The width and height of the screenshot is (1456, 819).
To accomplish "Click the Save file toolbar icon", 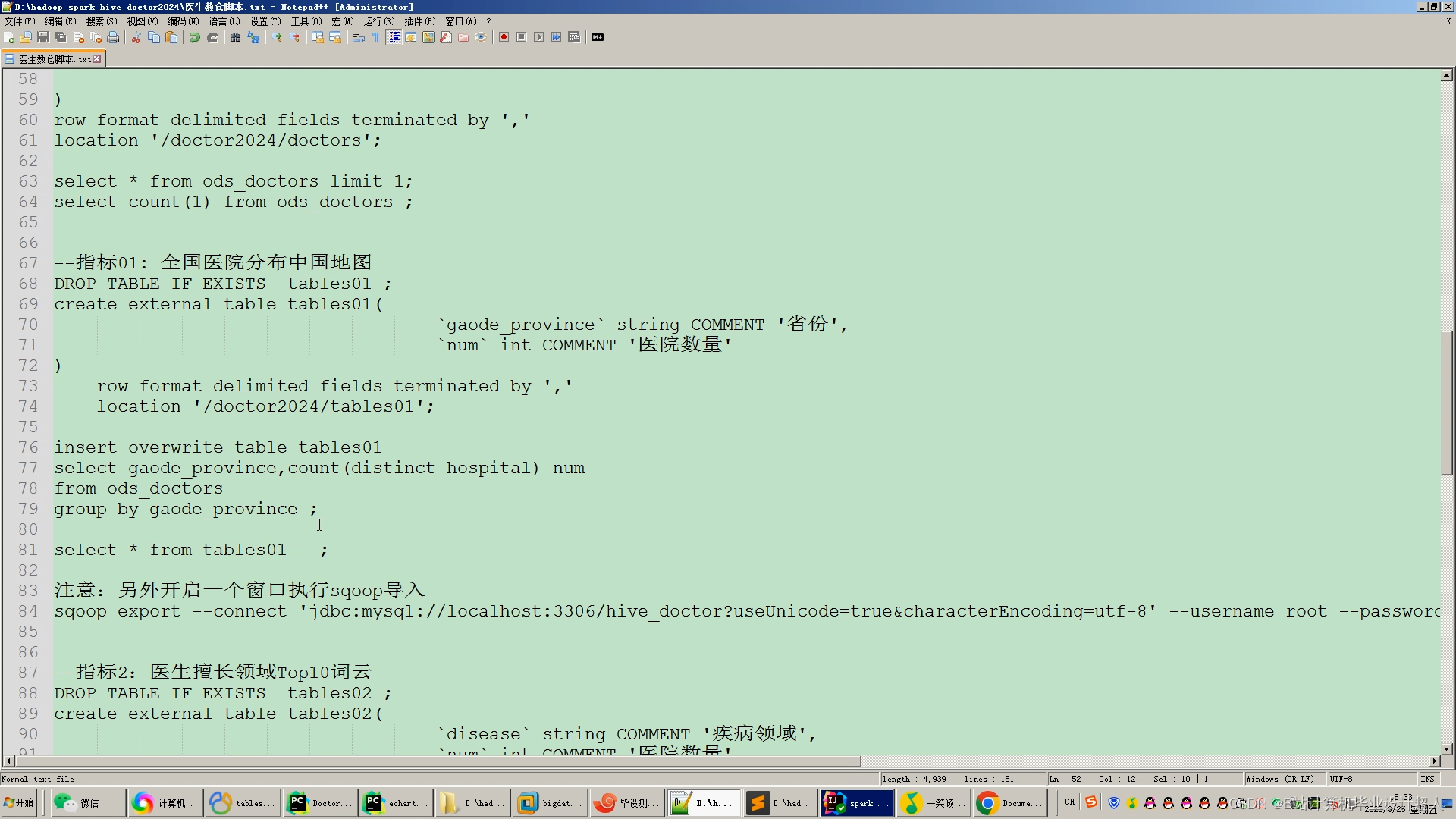I will click(43, 37).
